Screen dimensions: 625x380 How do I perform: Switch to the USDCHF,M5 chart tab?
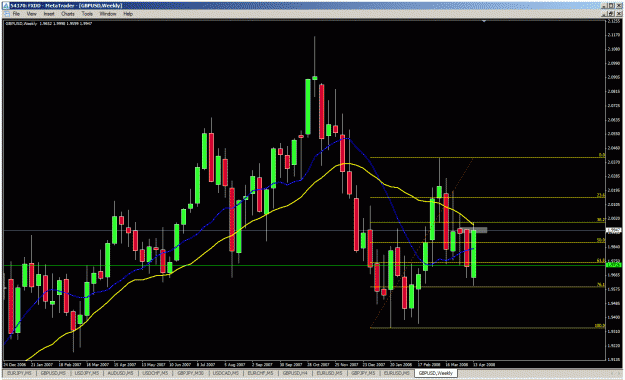pyautogui.click(x=155, y=373)
